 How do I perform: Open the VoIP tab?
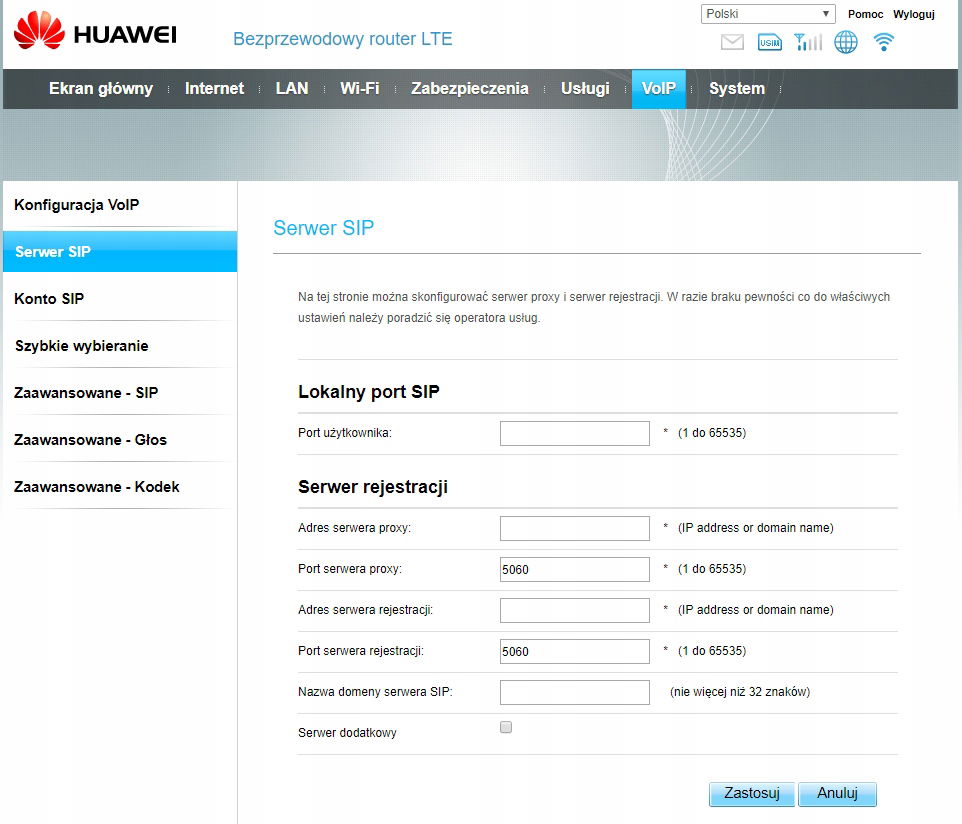tap(658, 88)
